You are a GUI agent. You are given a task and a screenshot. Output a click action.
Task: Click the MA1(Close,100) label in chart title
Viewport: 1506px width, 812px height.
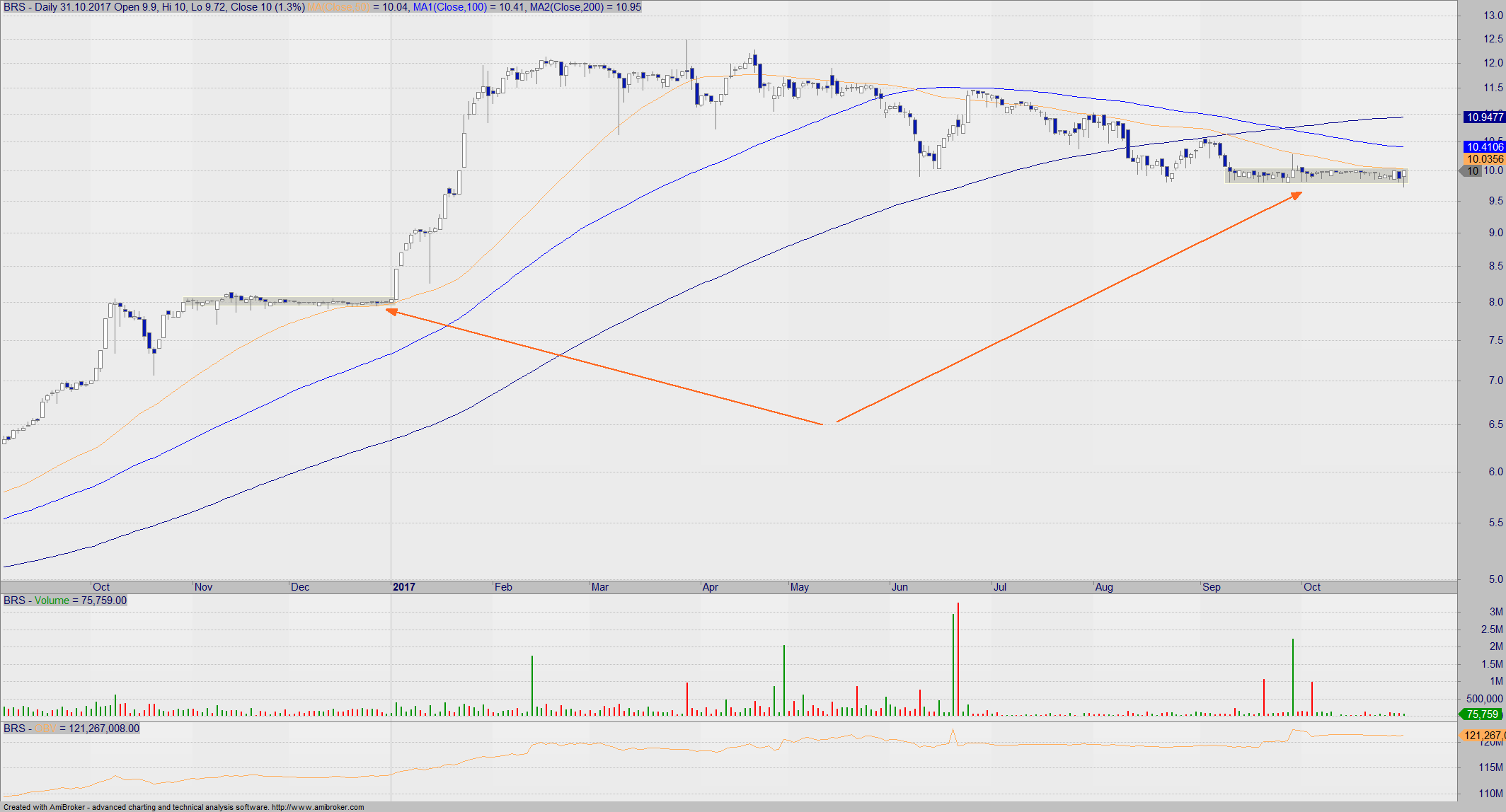click(449, 7)
